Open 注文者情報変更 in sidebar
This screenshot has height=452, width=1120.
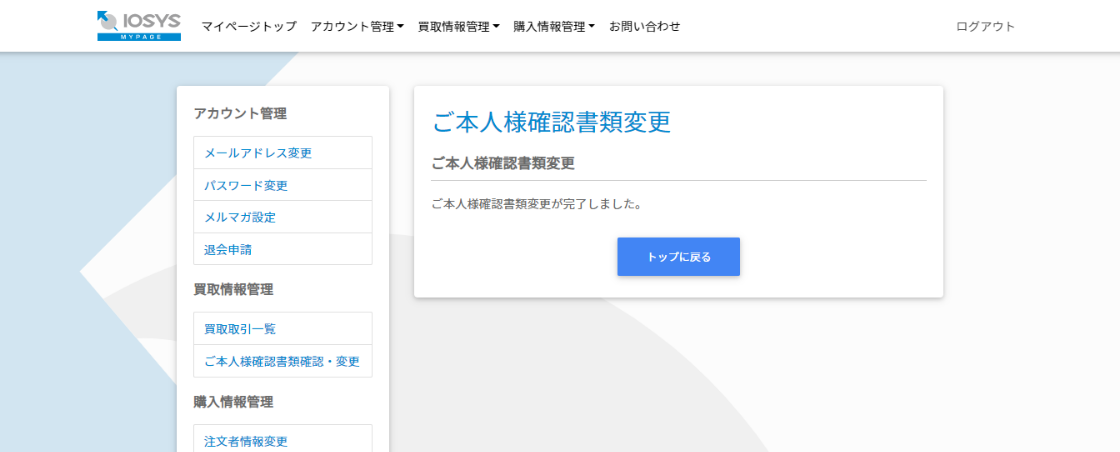[246, 441]
